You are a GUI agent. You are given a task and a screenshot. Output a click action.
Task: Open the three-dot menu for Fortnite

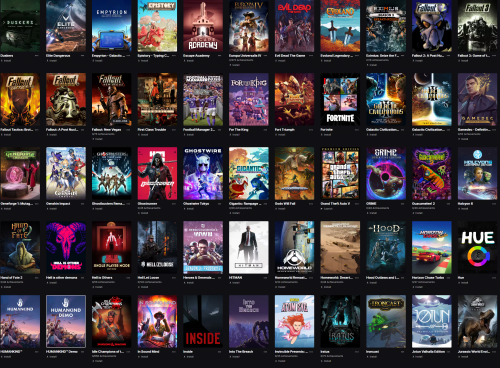356,130
